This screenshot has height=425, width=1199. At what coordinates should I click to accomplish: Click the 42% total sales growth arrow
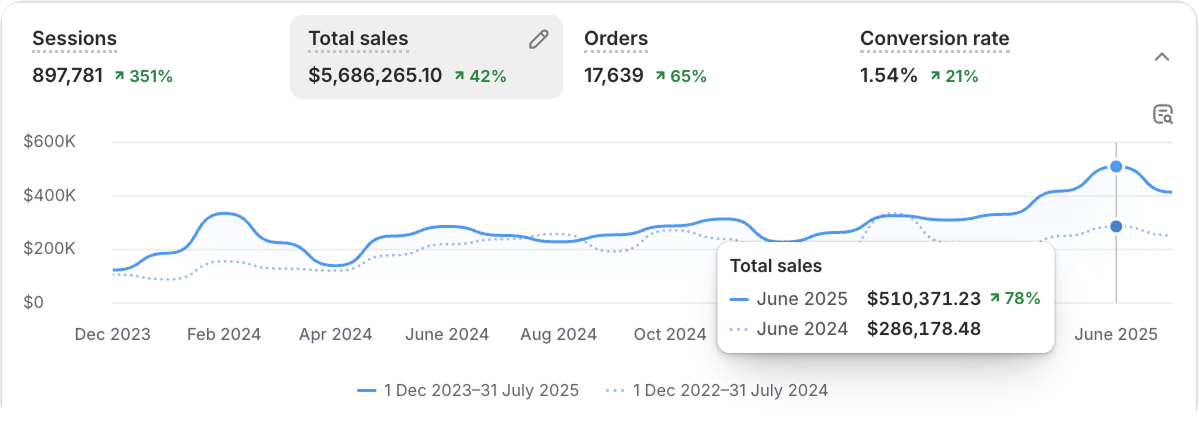coord(459,76)
